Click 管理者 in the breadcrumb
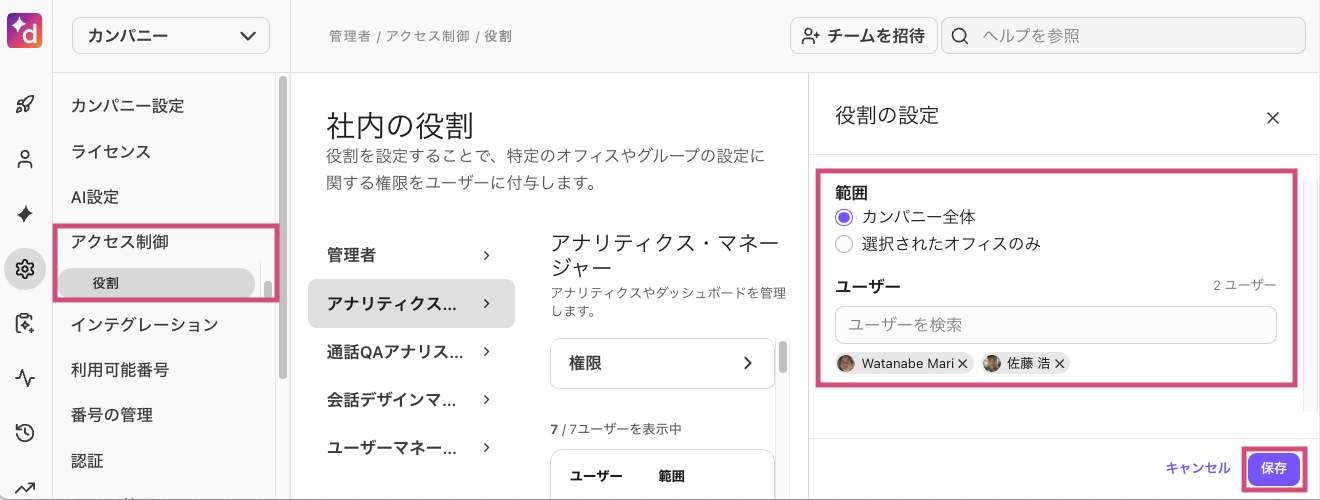Image resolution: width=1320 pixels, height=500 pixels. (x=350, y=37)
